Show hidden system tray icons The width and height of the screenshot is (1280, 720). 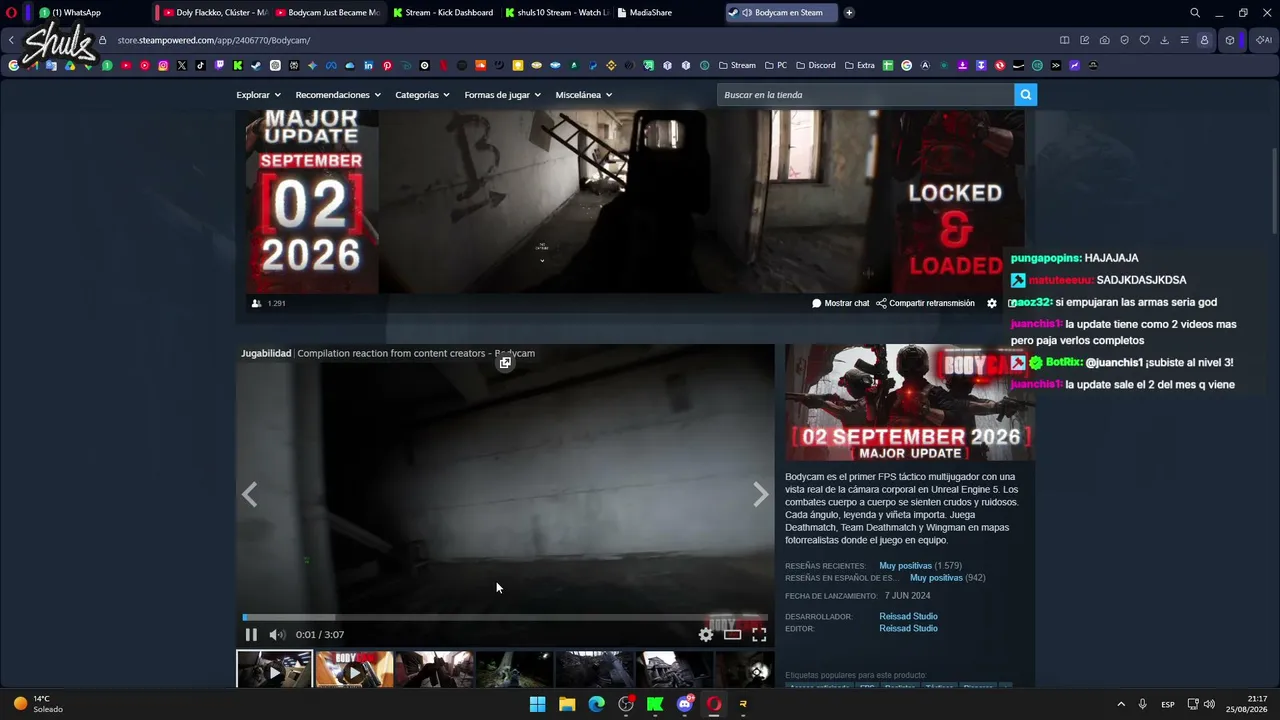1121,704
